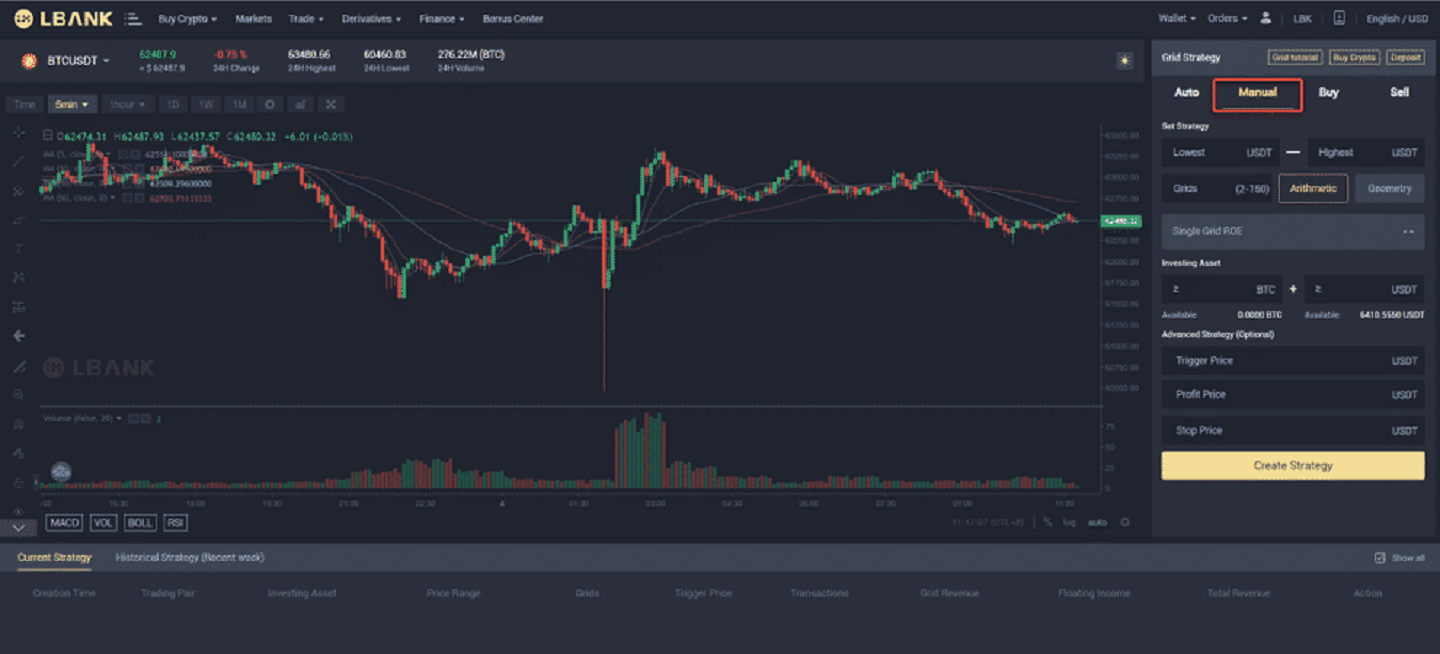This screenshot has width=1440, height=654.
Task: Toggle percentage scale on the chart axis
Action: (x=1047, y=522)
